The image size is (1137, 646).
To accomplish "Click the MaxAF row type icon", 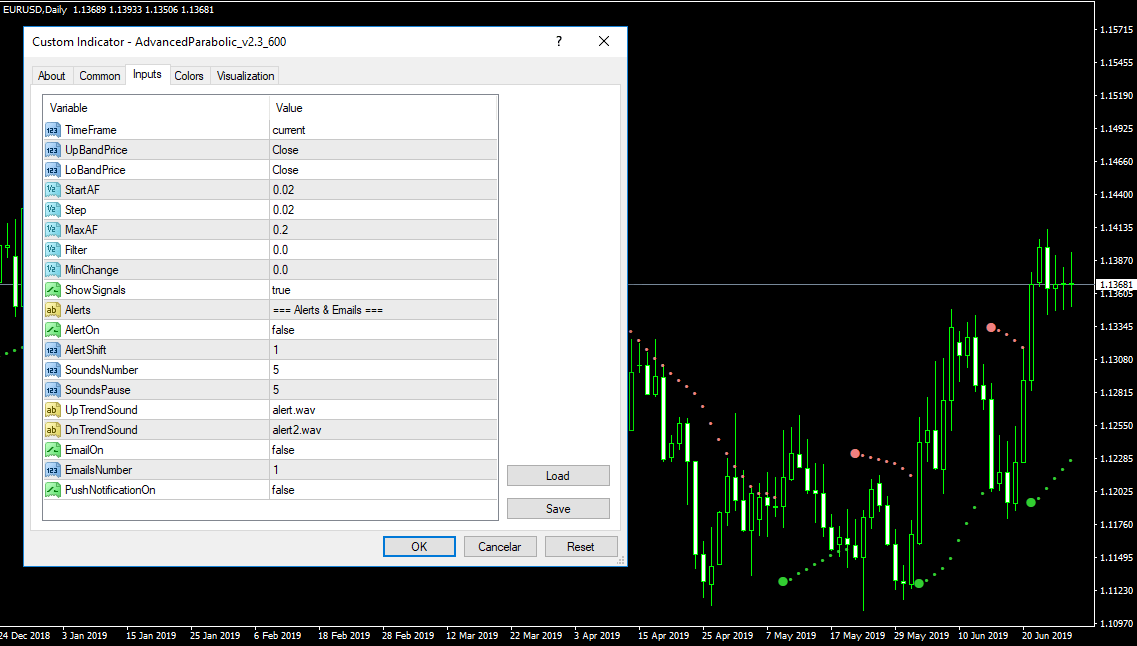I will (52, 230).
